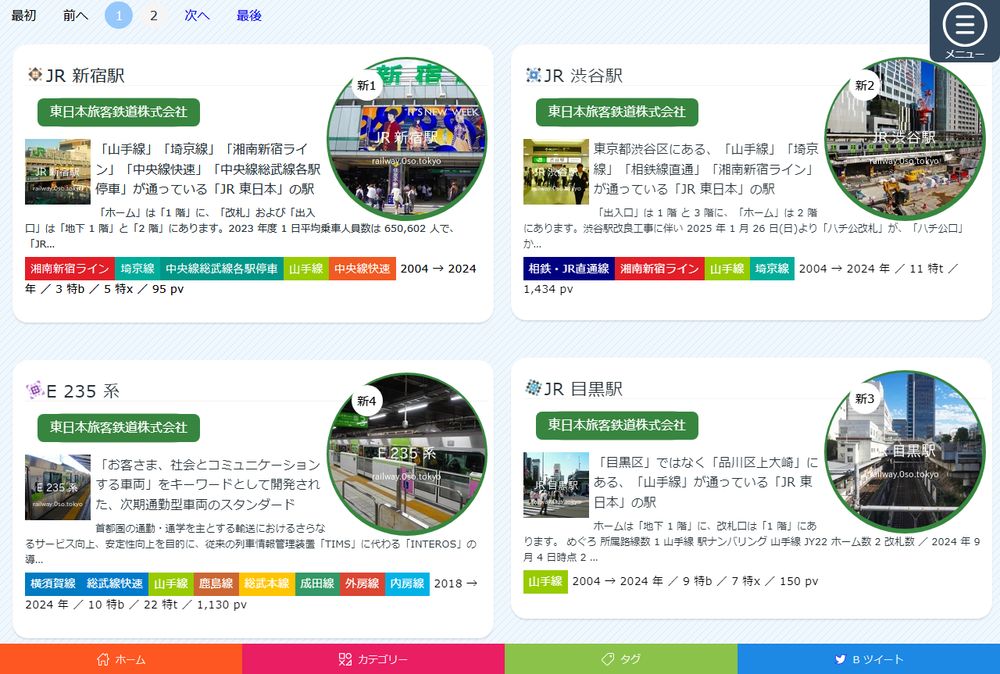Select 総武本線 tag
The width and height of the screenshot is (1000, 674).
267,583
